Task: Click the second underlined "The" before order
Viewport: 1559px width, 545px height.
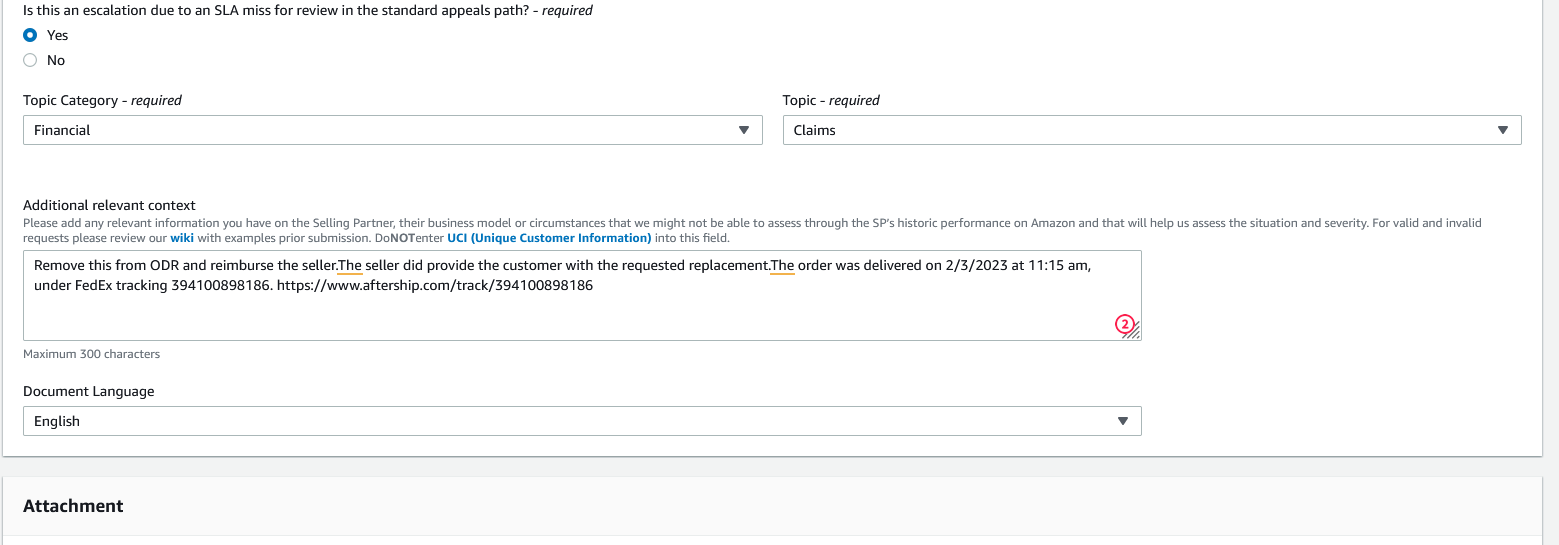Action: click(x=782, y=266)
